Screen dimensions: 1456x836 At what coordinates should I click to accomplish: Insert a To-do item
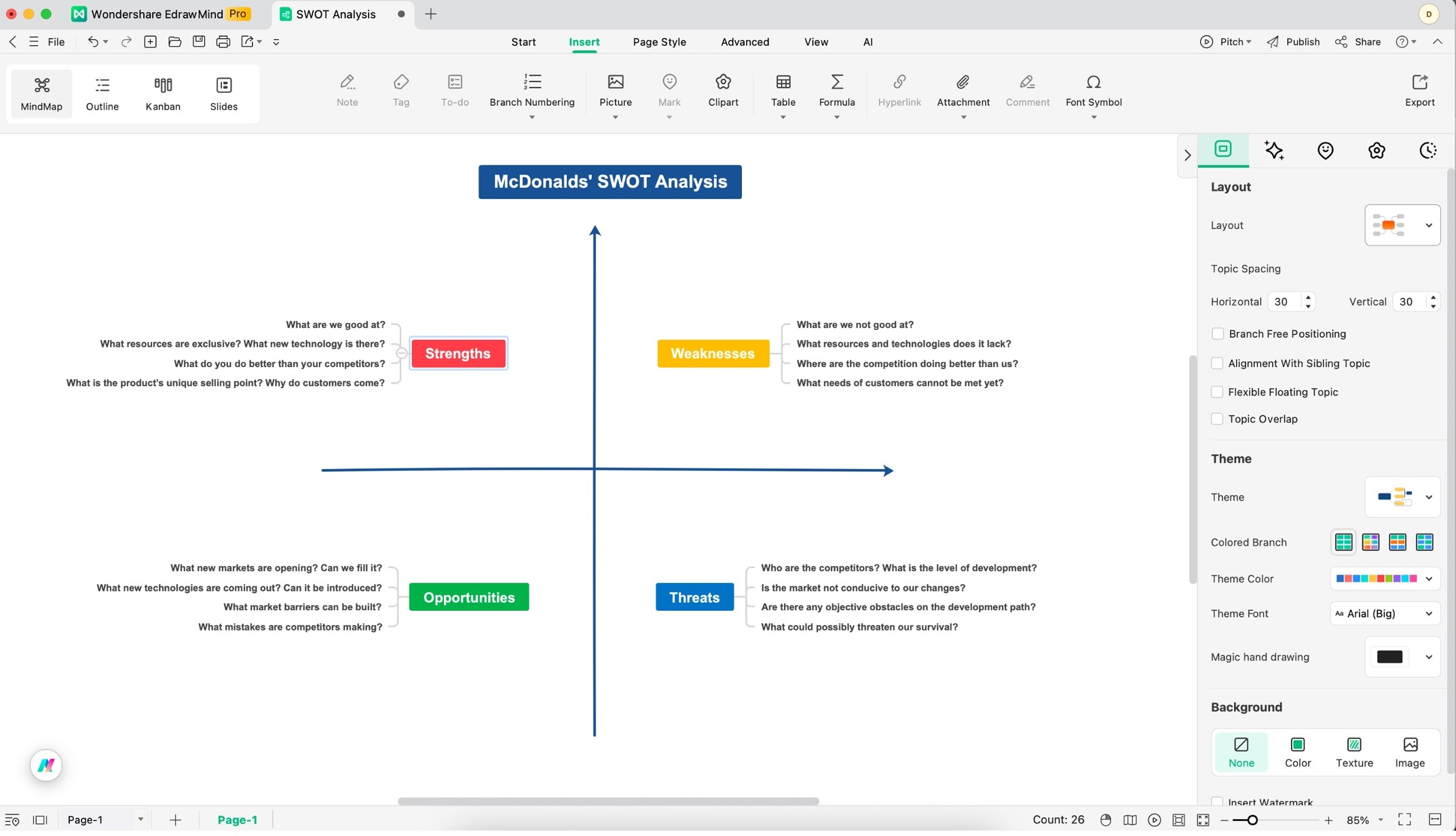coord(455,90)
